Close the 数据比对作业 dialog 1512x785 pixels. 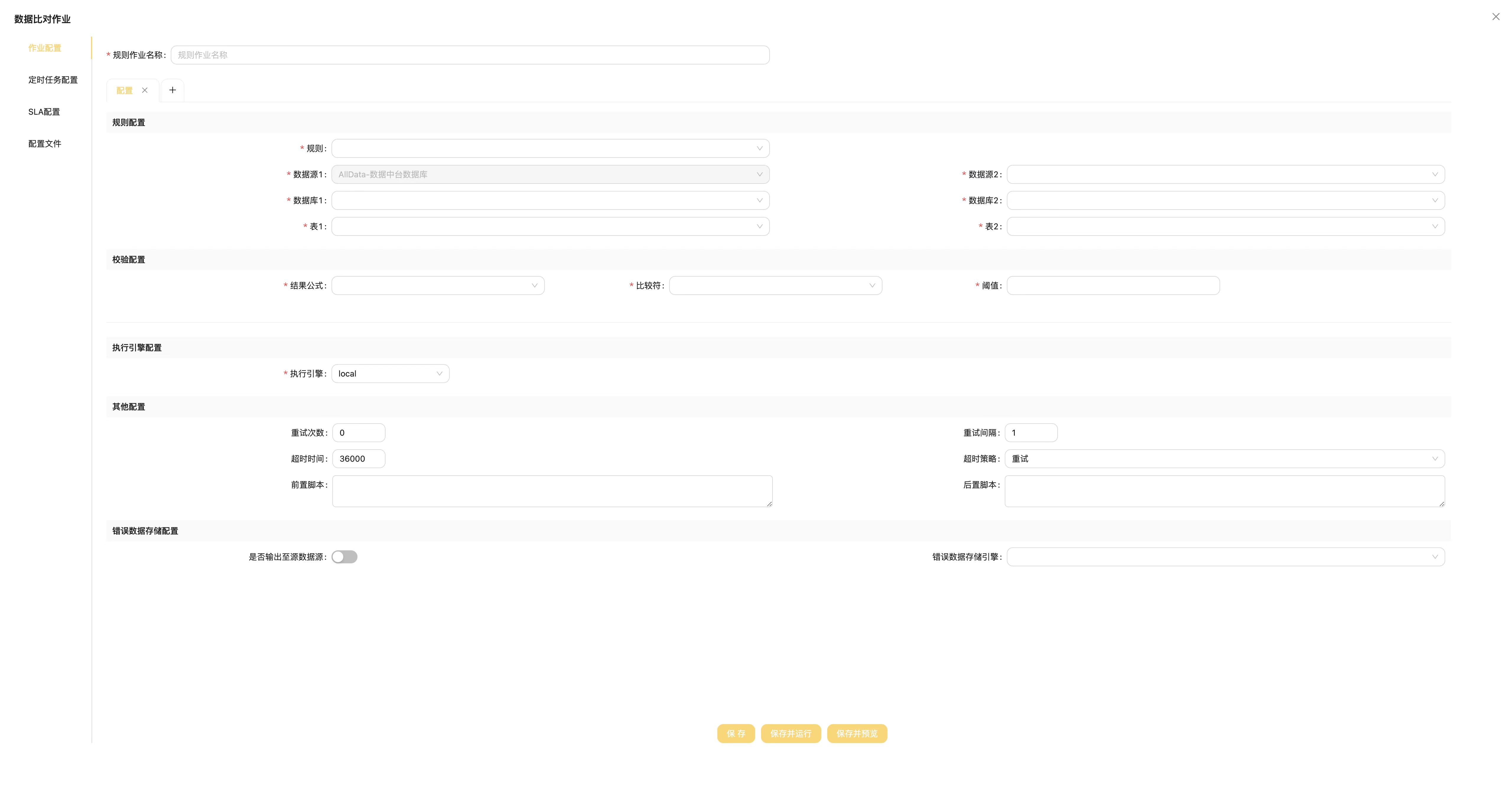tap(1495, 17)
